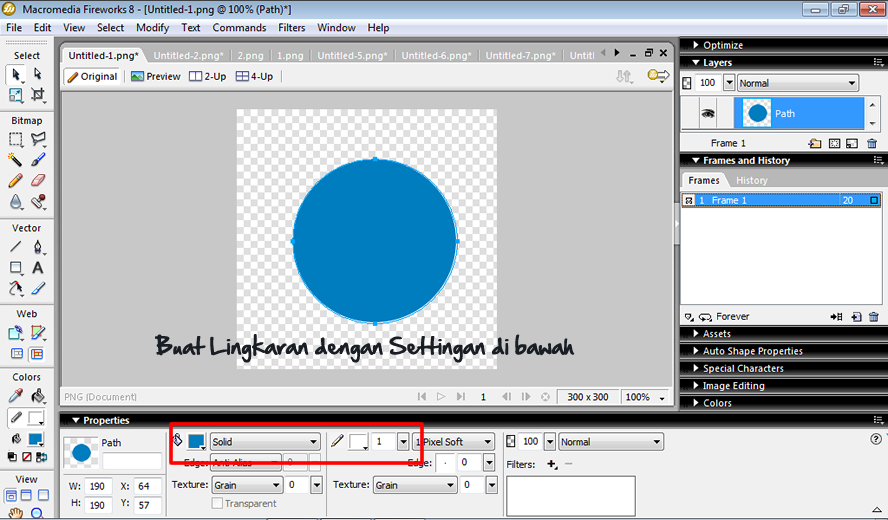Select the Magic Wand tool
This screenshot has width=888, height=520.
click(x=15, y=160)
